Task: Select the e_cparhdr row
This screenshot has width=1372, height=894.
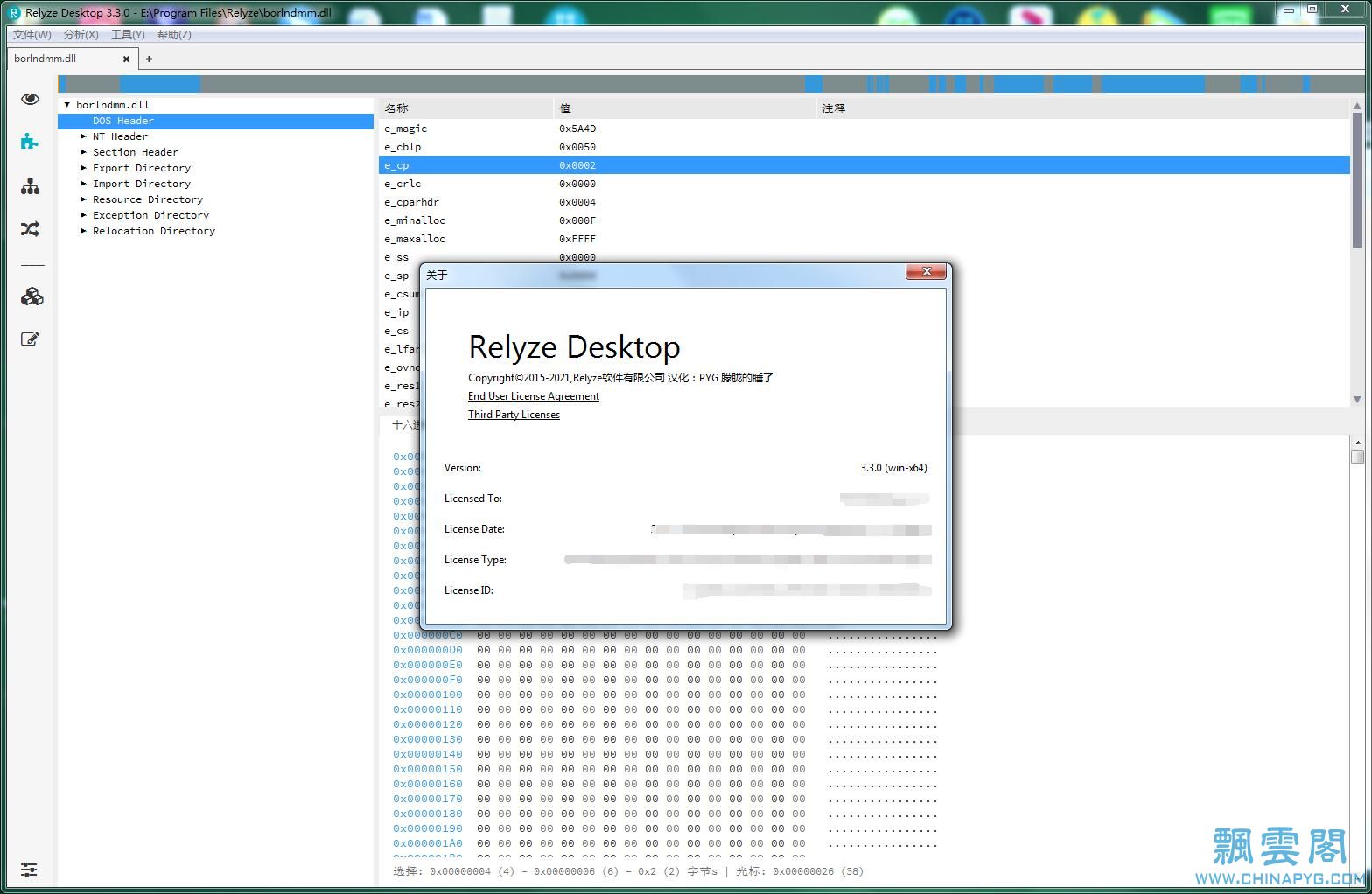Action: click(x=864, y=202)
